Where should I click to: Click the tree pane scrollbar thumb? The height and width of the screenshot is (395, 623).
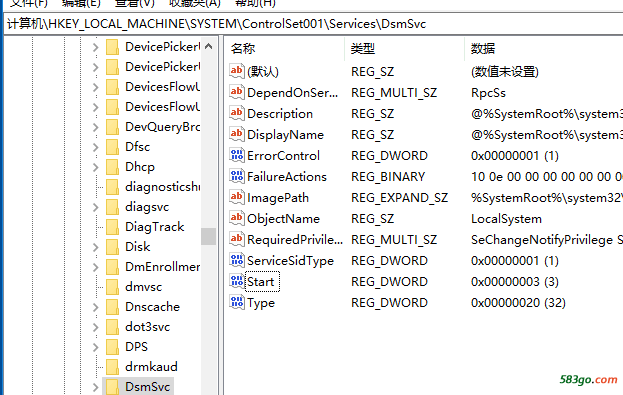click(209, 236)
